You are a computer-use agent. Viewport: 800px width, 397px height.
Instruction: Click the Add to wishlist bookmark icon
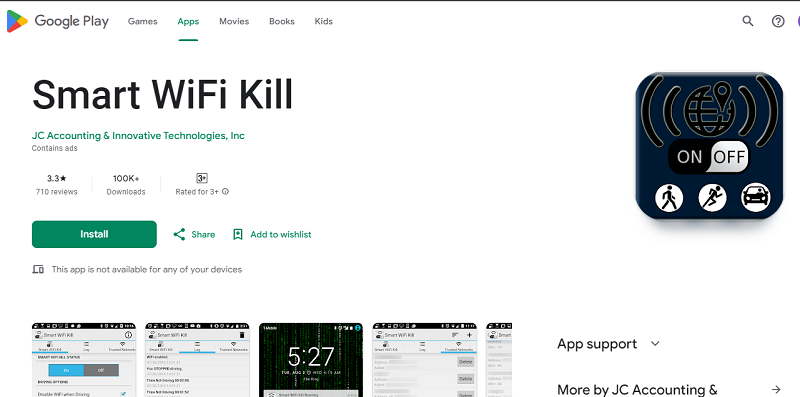point(237,234)
